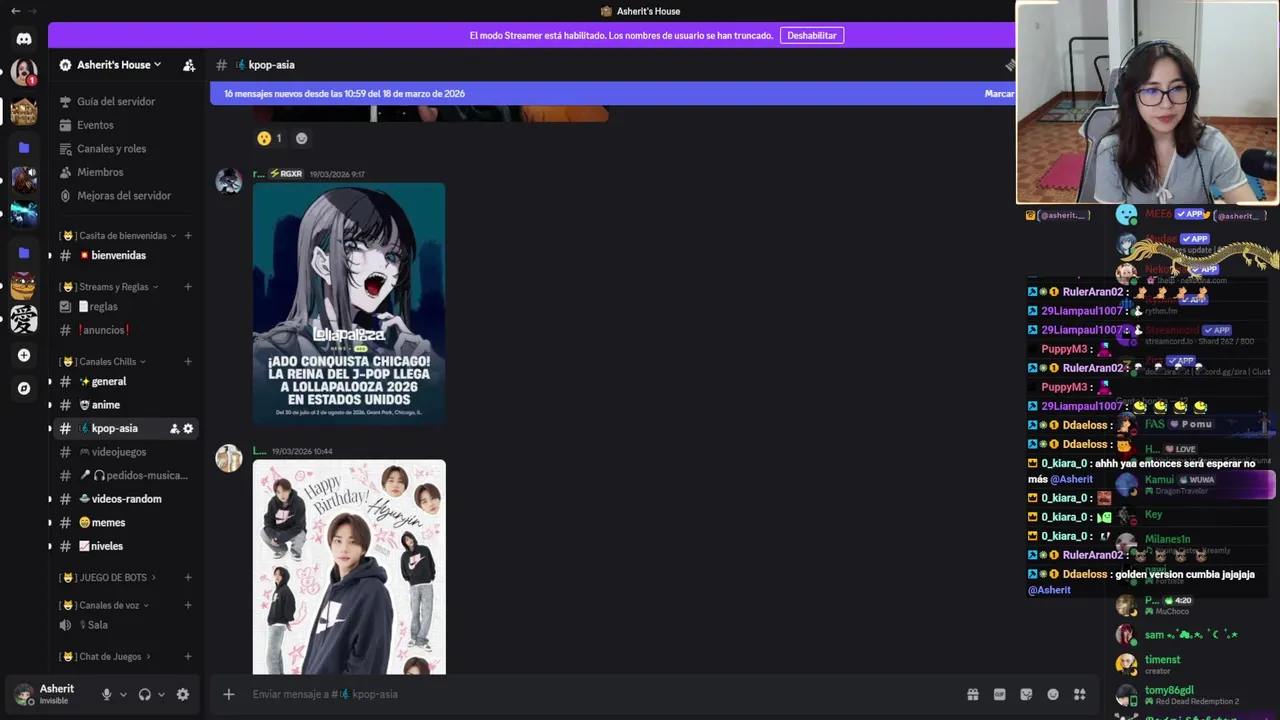This screenshot has height=720, width=1280.
Task: Focus the Enviar mensaje a kpop-asia input
Action: click(600, 694)
